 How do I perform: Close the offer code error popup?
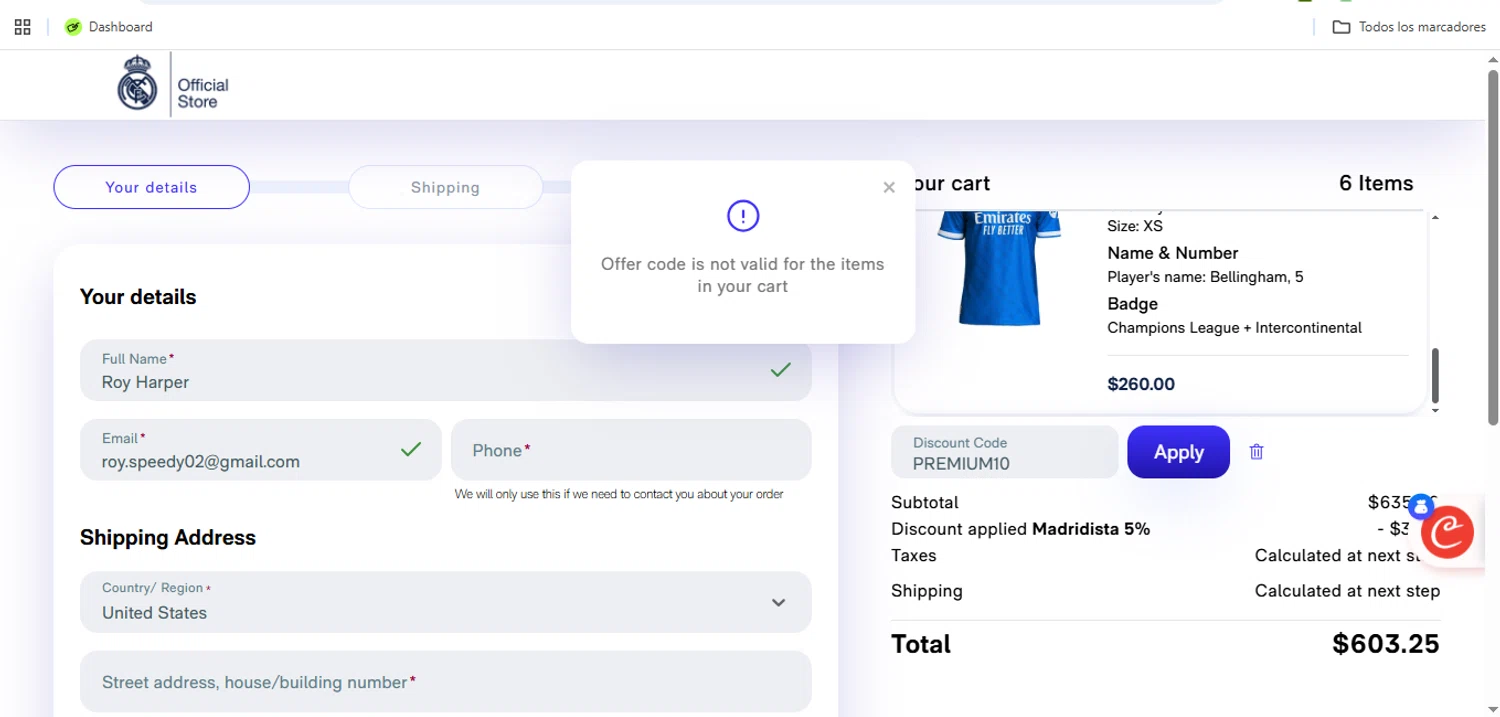[889, 187]
